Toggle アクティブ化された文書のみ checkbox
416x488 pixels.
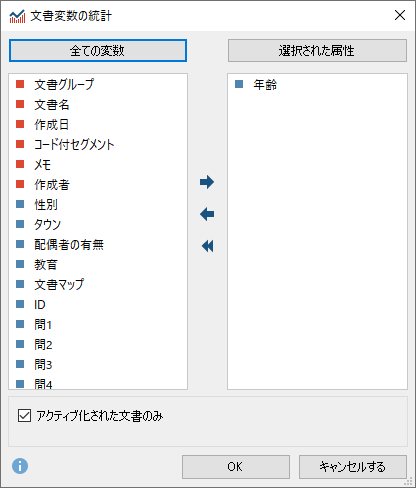coord(24,416)
